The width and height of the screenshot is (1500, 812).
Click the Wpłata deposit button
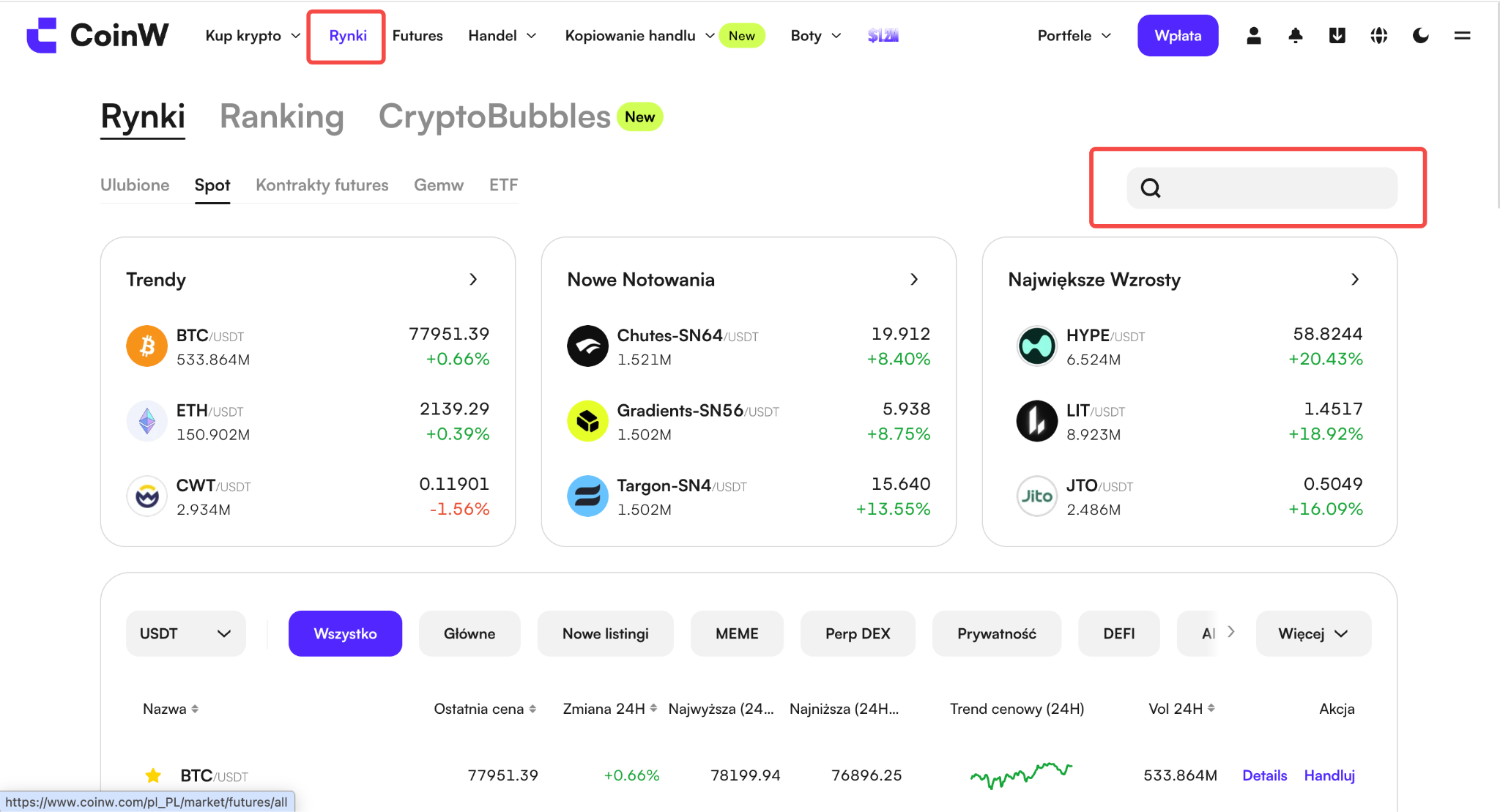pos(1178,35)
